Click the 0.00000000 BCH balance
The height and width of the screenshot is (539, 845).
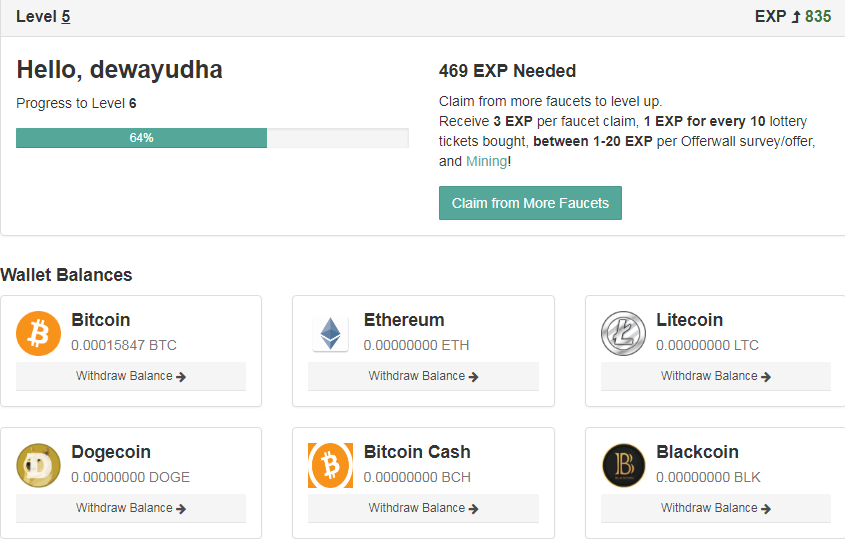417,477
